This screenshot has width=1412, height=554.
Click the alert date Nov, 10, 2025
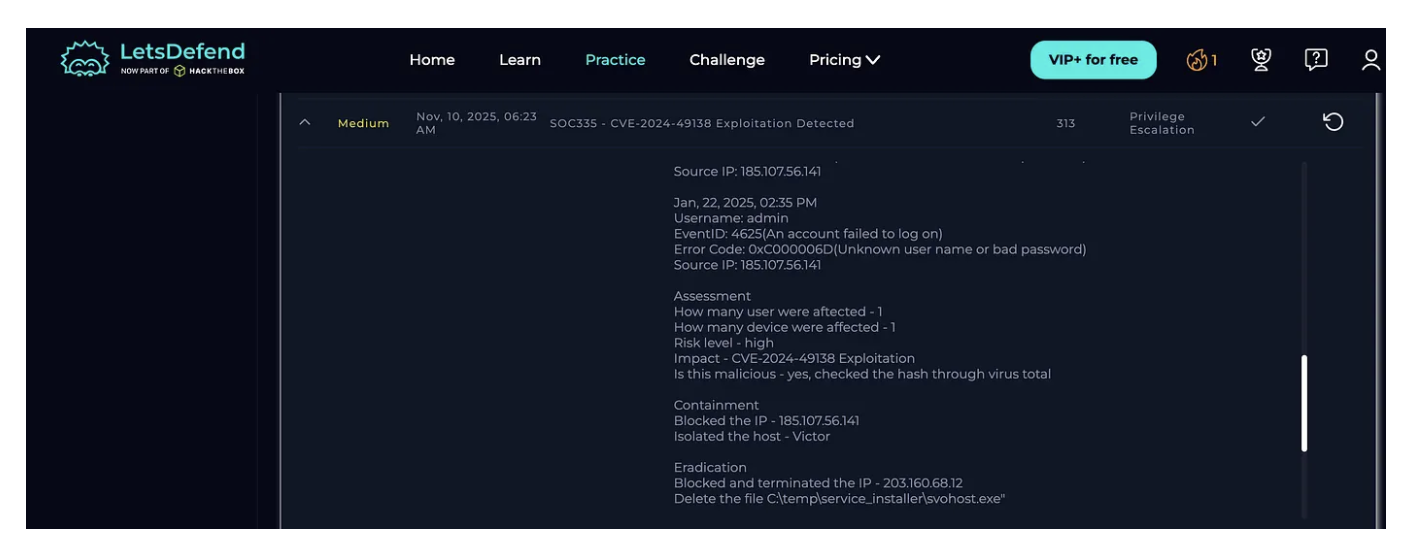click(x=476, y=123)
